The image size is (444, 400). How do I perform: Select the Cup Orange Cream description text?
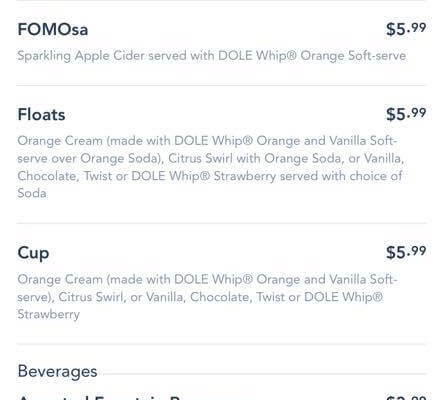coord(207,297)
